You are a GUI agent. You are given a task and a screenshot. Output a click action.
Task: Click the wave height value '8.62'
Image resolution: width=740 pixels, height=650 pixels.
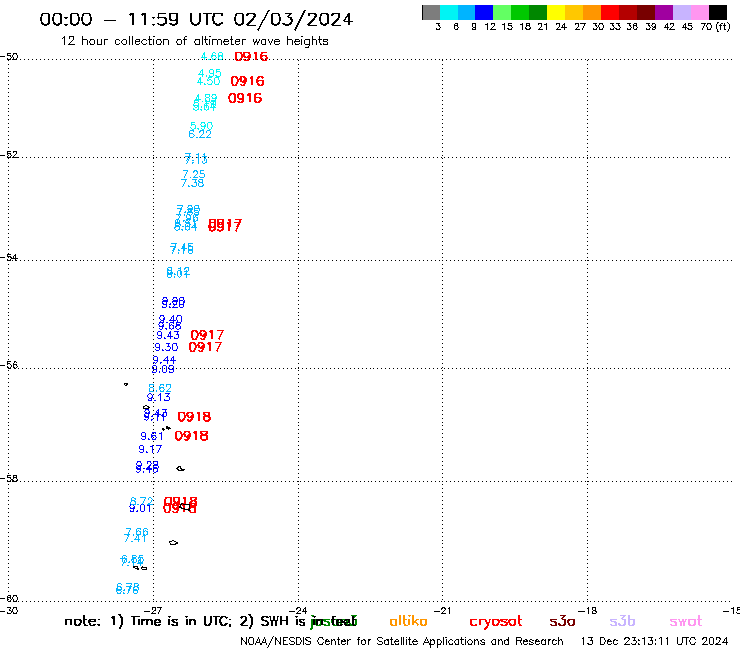[160, 388]
